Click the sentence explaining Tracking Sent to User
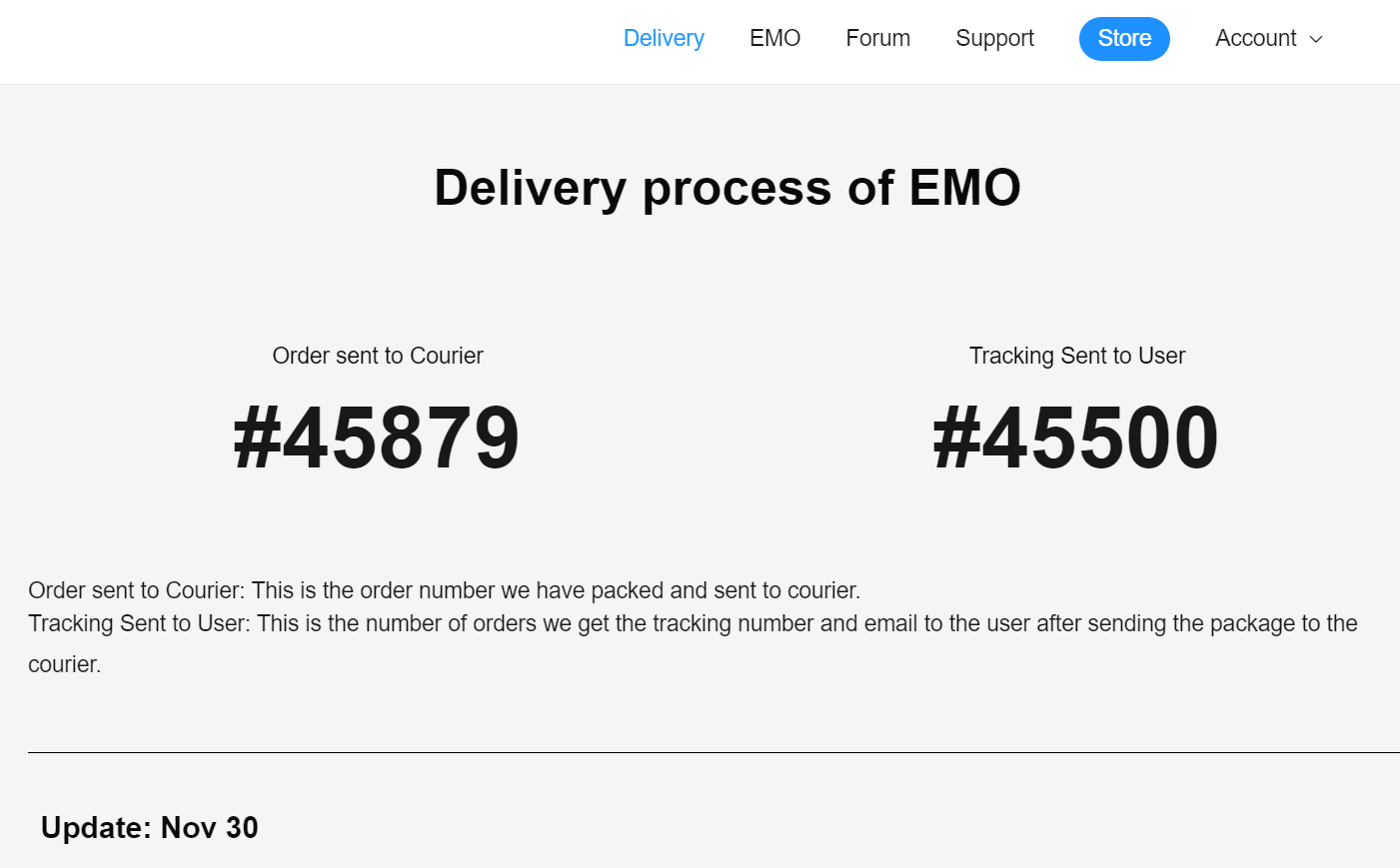Screen dimensions: 1400x868 pyautogui.click(x=693, y=623)
